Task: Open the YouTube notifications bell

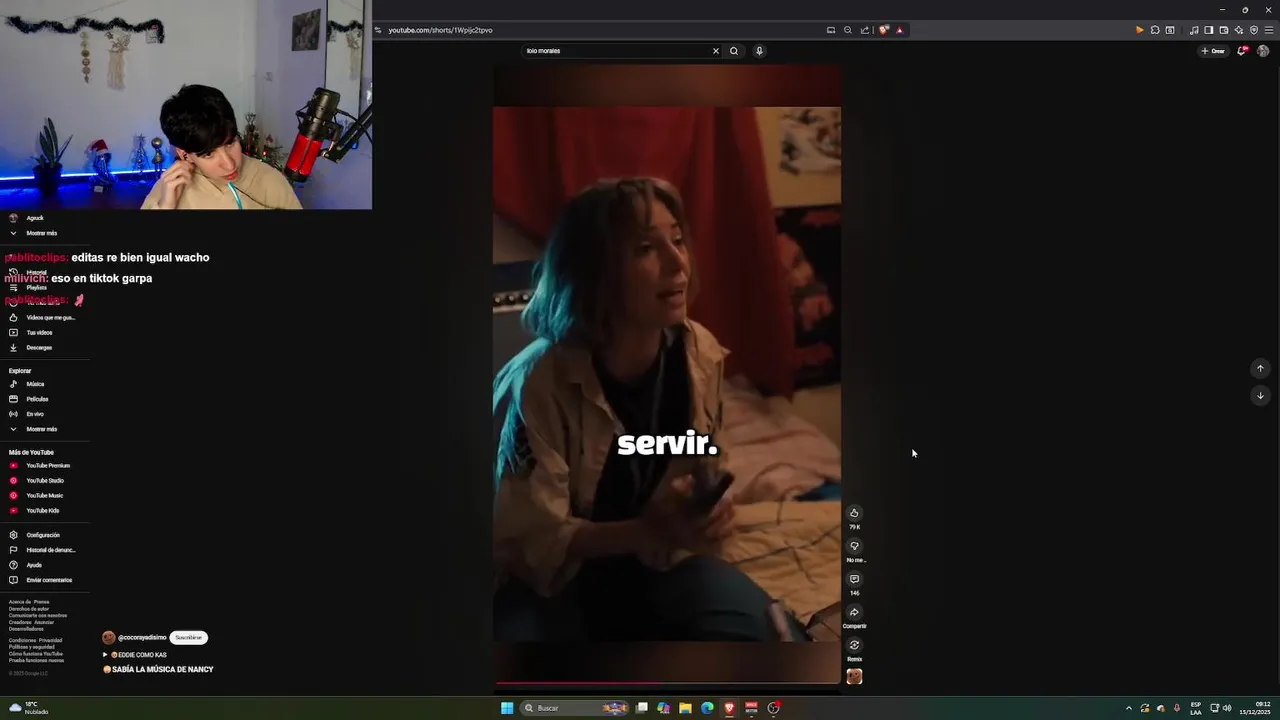Action: [x=1242, y=51]
